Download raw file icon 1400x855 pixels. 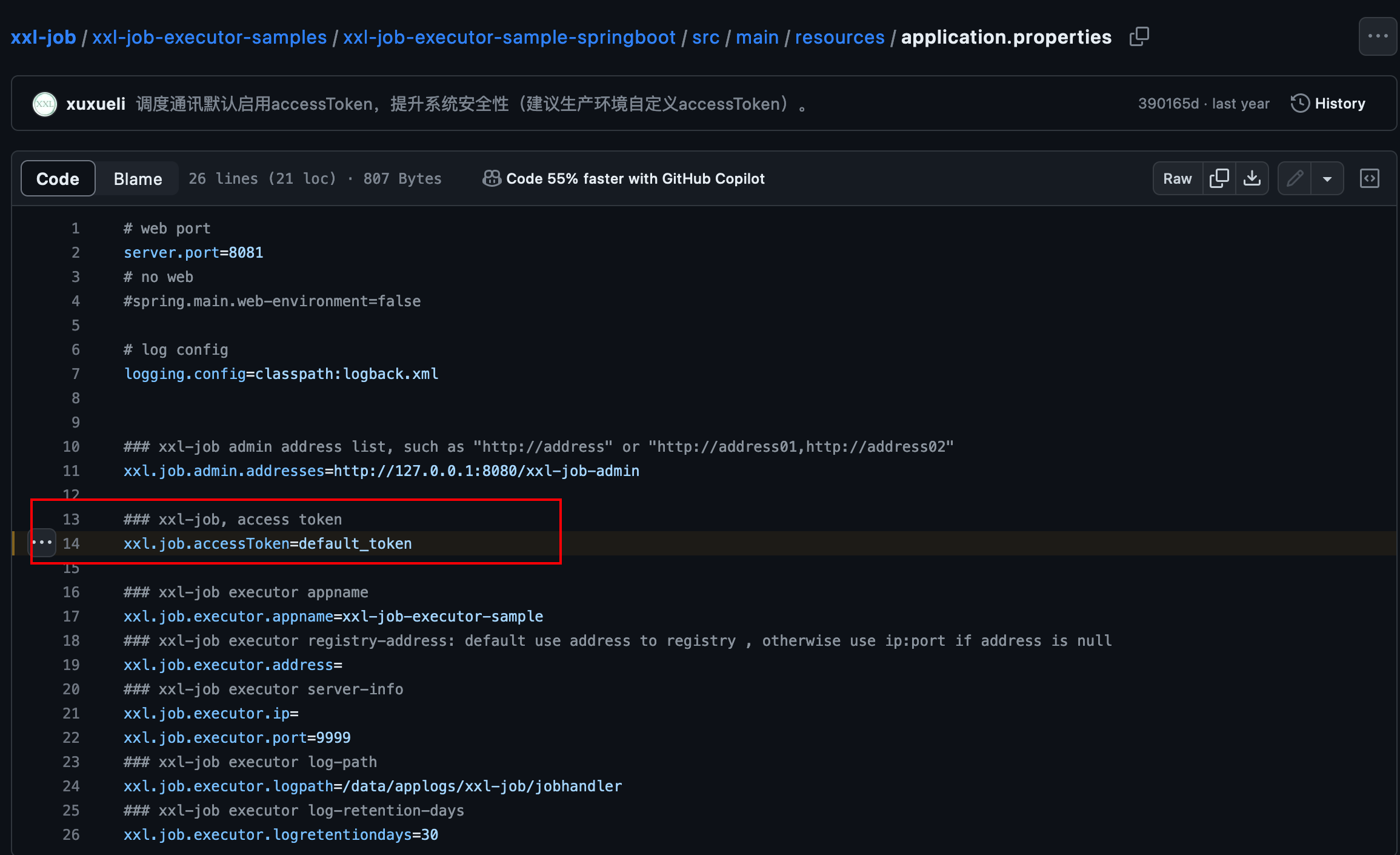[x=1252, y=178]
